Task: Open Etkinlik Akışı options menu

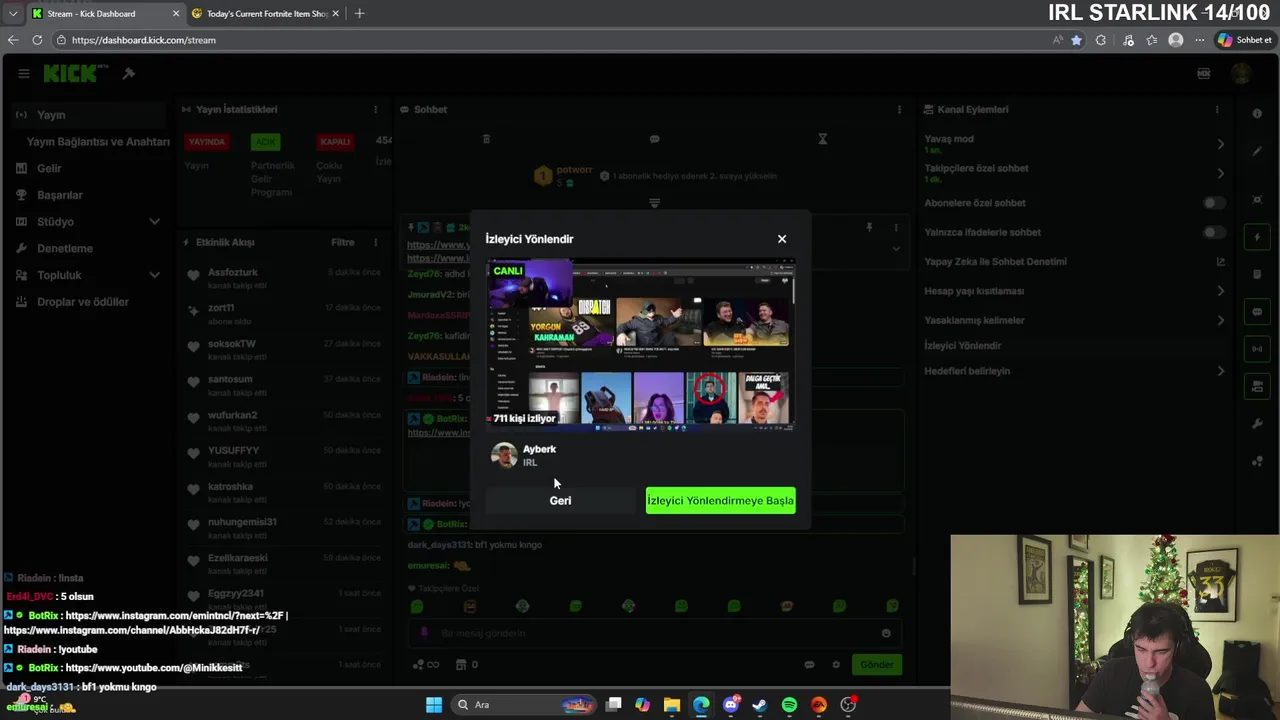Action: (x=375, y=242)
